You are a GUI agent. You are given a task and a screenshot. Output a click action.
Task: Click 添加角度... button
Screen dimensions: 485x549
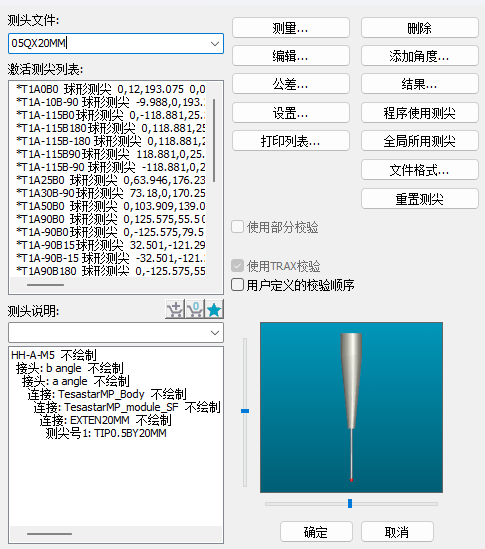tap(420, 56)
